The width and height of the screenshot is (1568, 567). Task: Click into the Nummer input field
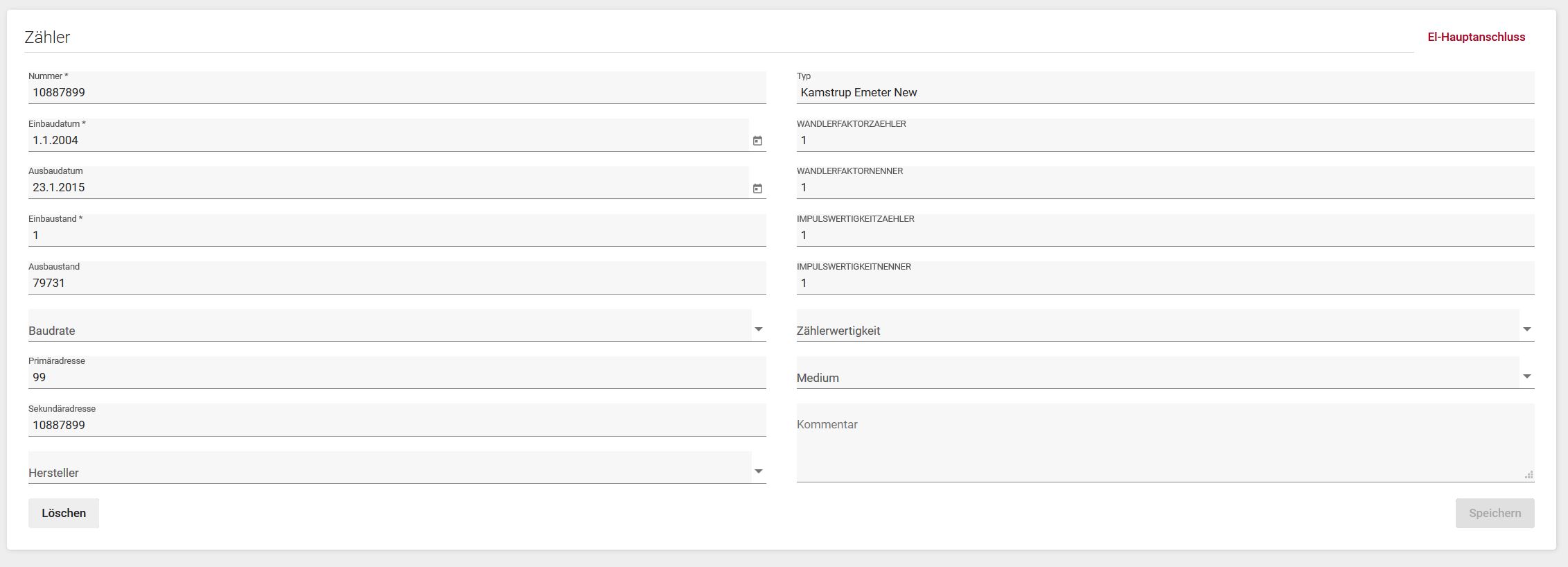pyautogui.click(x=395, y=93)
